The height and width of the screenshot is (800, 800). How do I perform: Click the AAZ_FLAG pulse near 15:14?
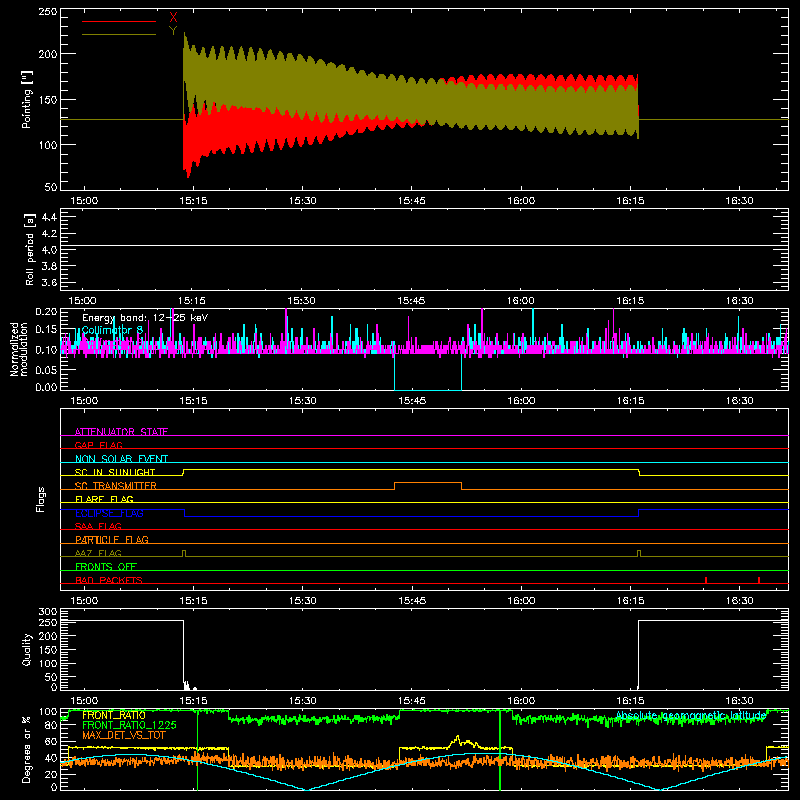click(x=184, y=553)
